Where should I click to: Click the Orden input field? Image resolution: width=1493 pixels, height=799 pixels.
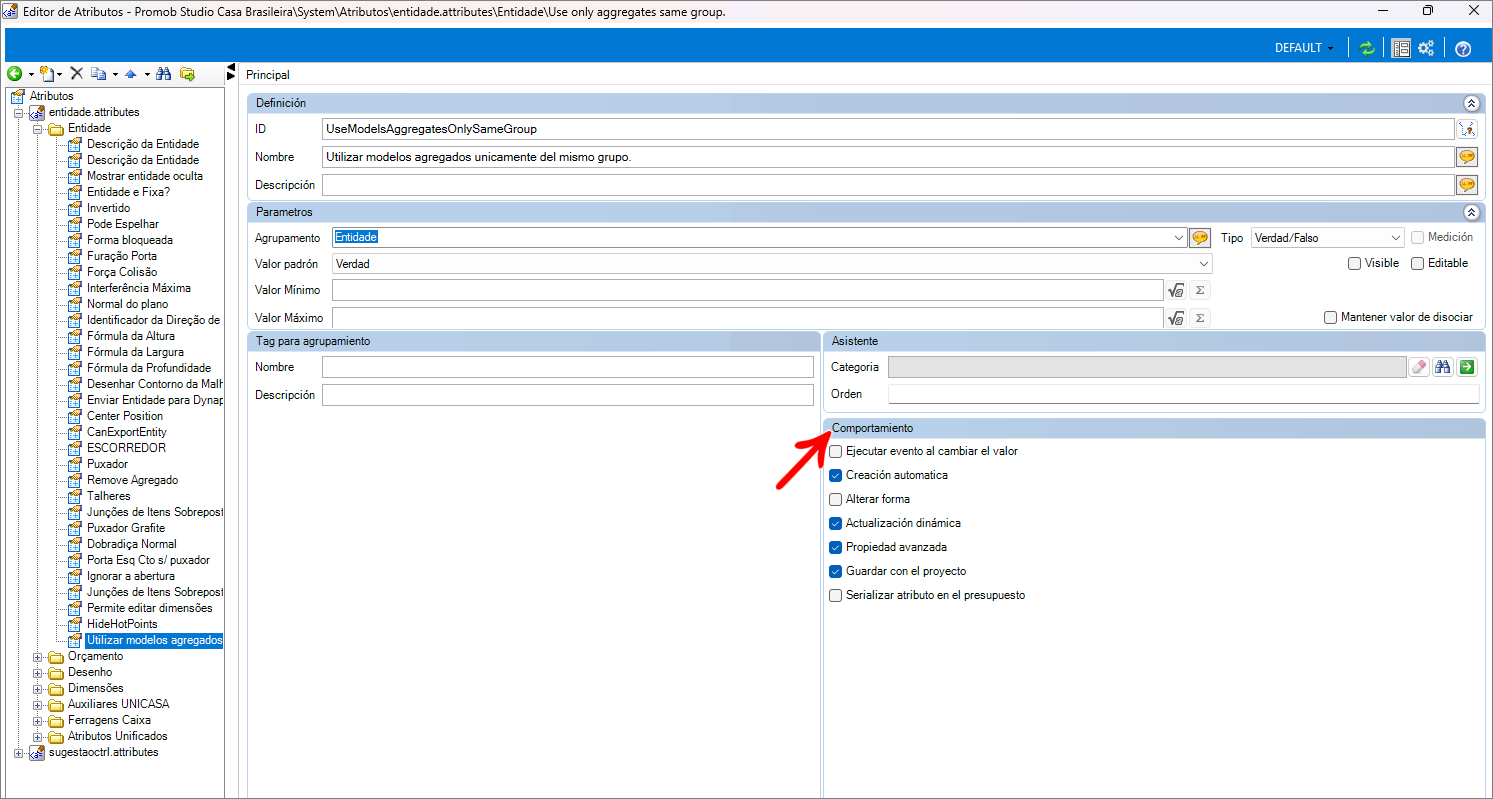point(1182,394)
